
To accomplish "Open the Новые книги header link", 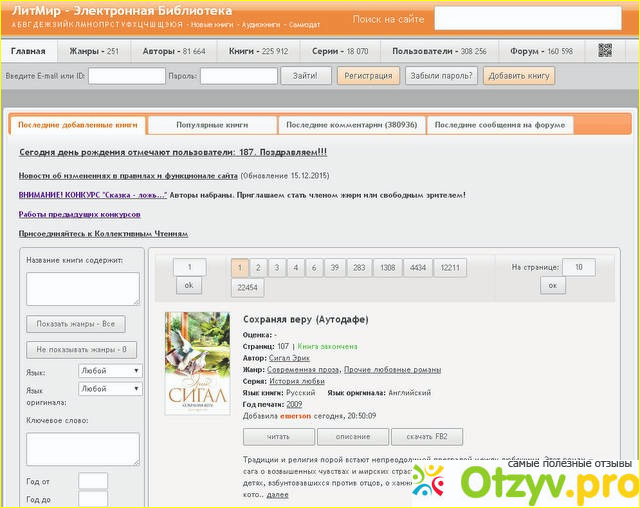I will 212,24.
